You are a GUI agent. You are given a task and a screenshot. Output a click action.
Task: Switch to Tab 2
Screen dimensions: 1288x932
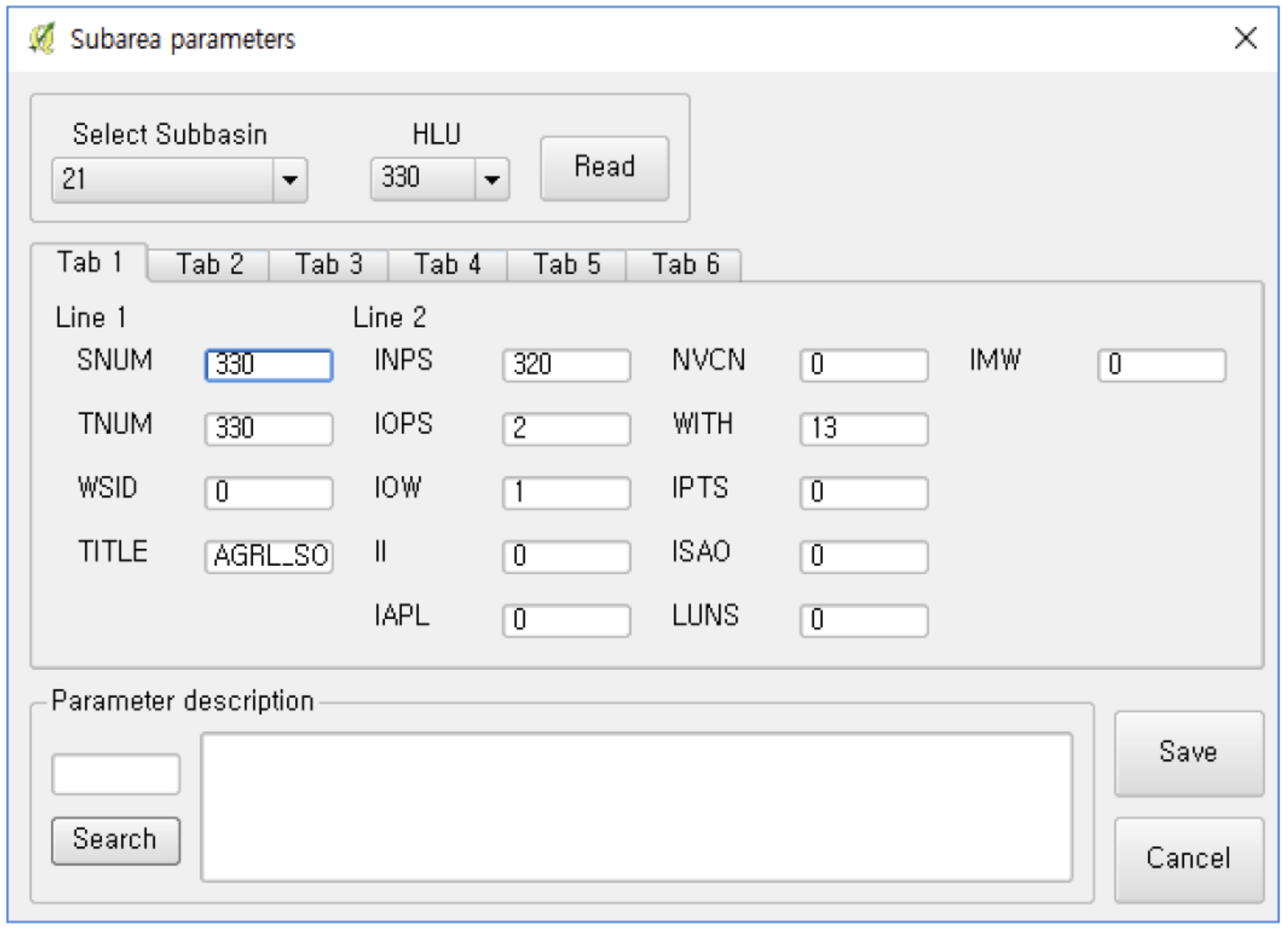point(210,265)
